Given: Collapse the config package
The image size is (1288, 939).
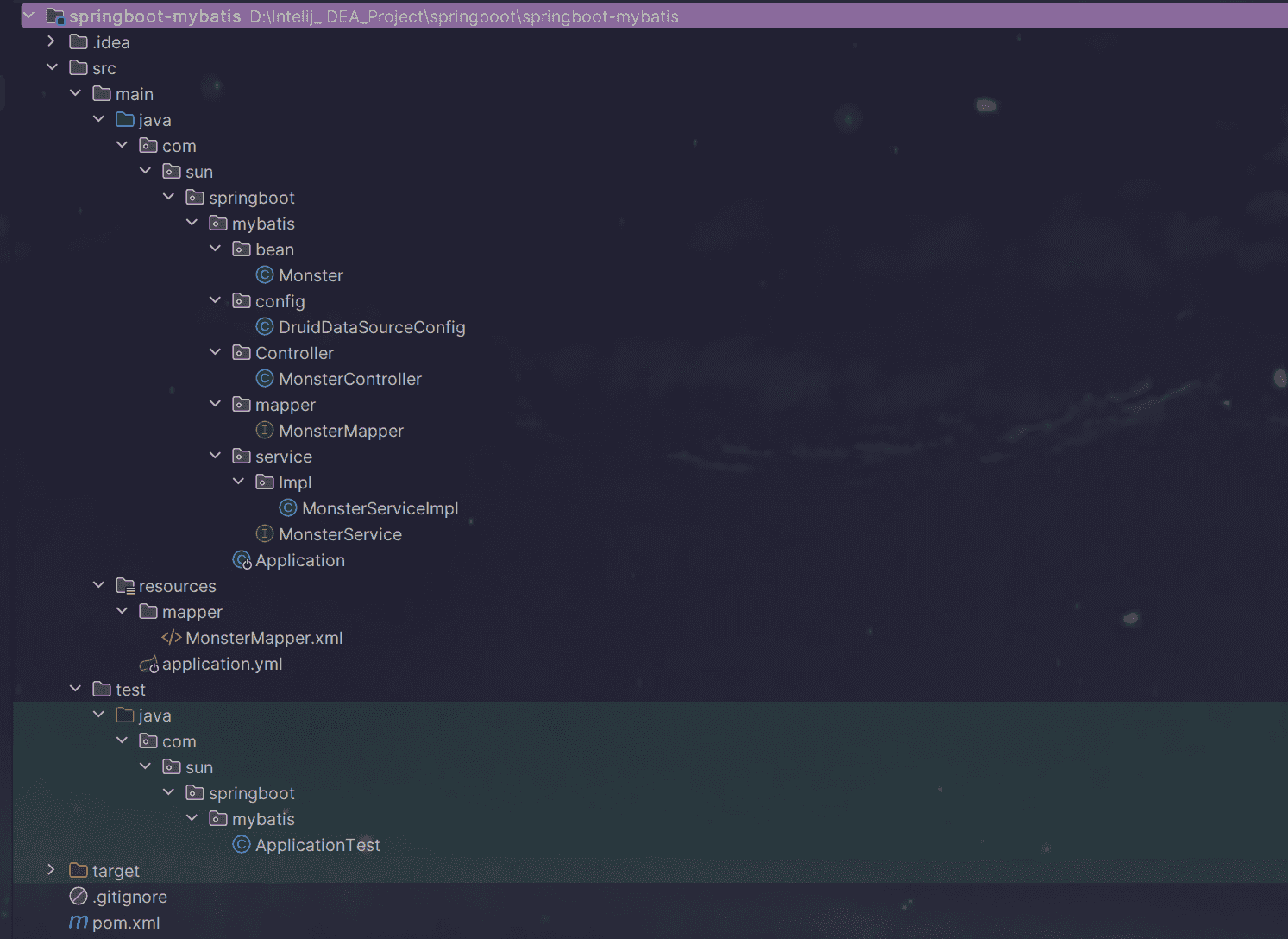Looking at the screenshot, I should pyautogui.click(x=216, y=300).
